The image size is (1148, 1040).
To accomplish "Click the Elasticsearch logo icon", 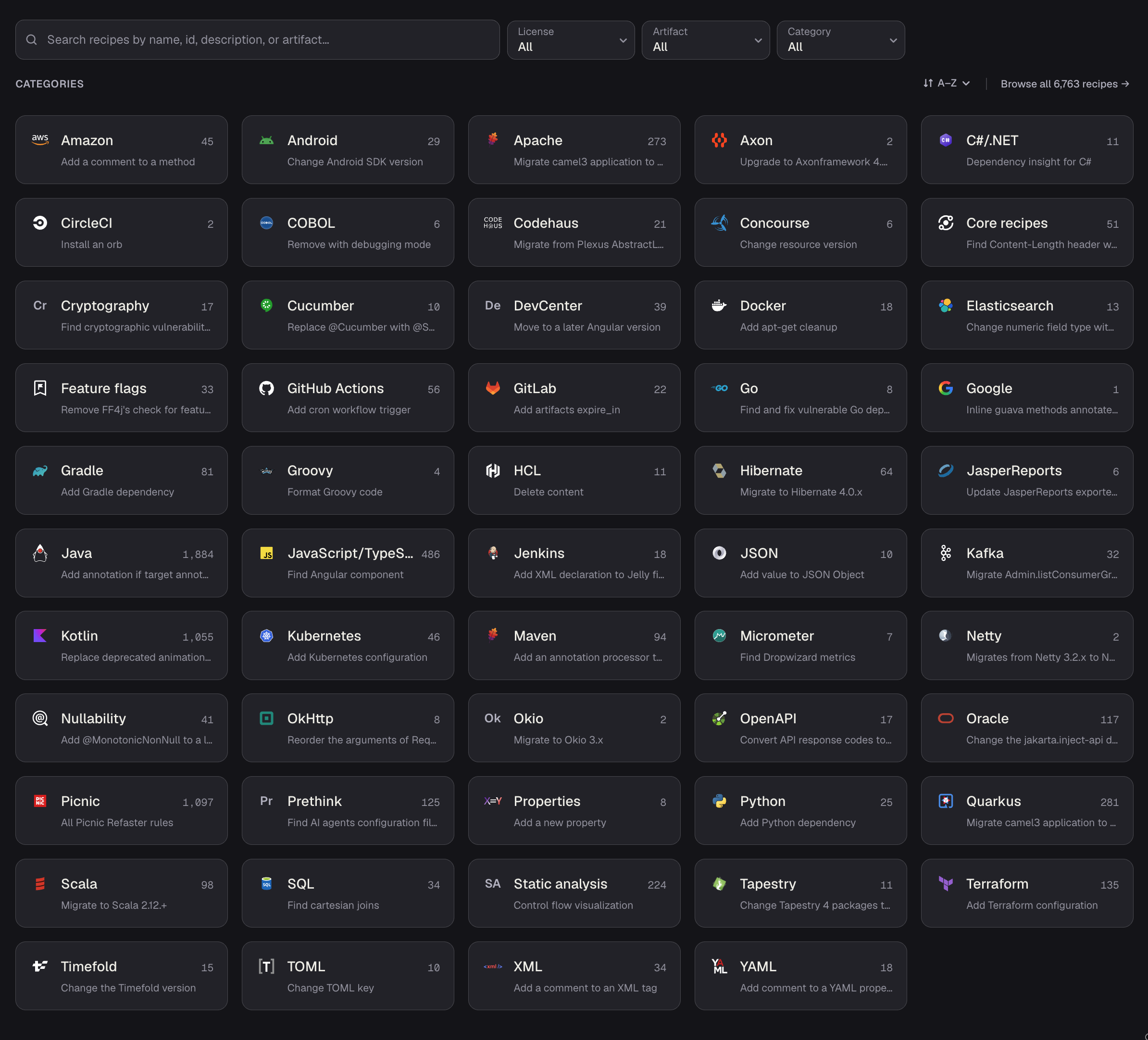I will pyautogui.click(x=945, y=305).
